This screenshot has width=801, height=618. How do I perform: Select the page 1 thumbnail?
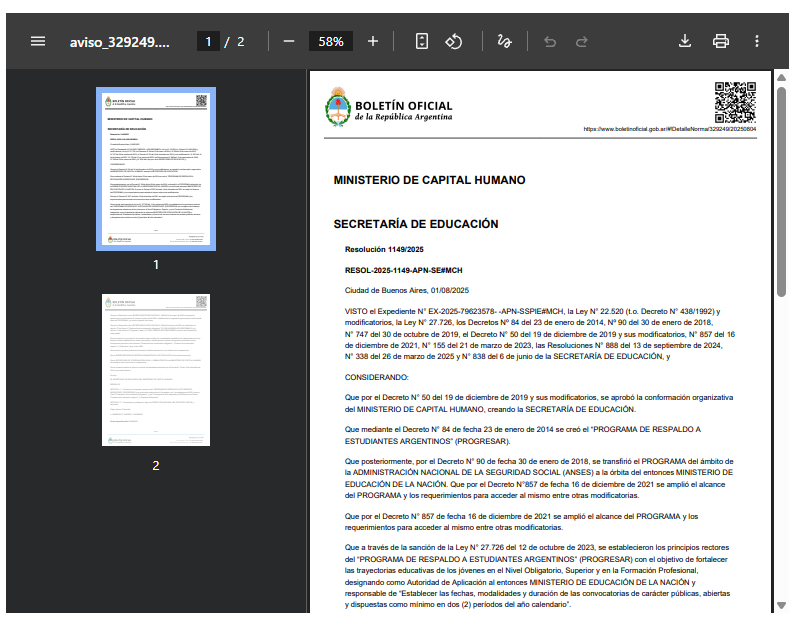(155, 169)
